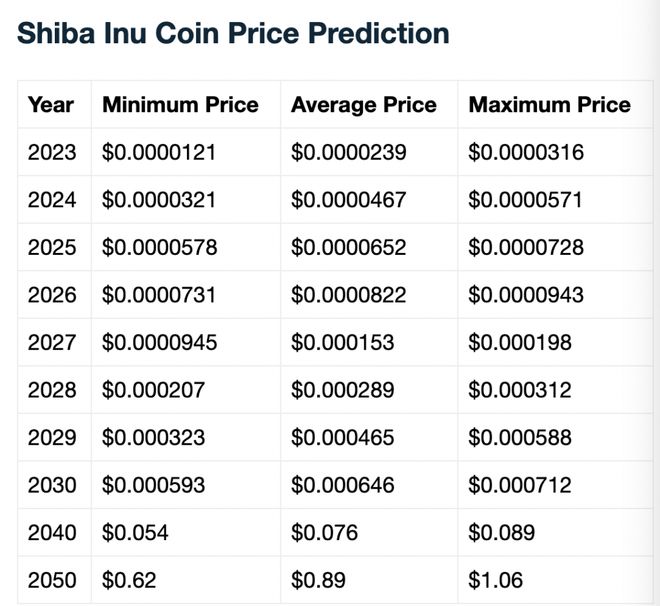Screen dimensions: 660x606
Task: Click the 2050 average price $0.89
Action: tap(318, 579)
